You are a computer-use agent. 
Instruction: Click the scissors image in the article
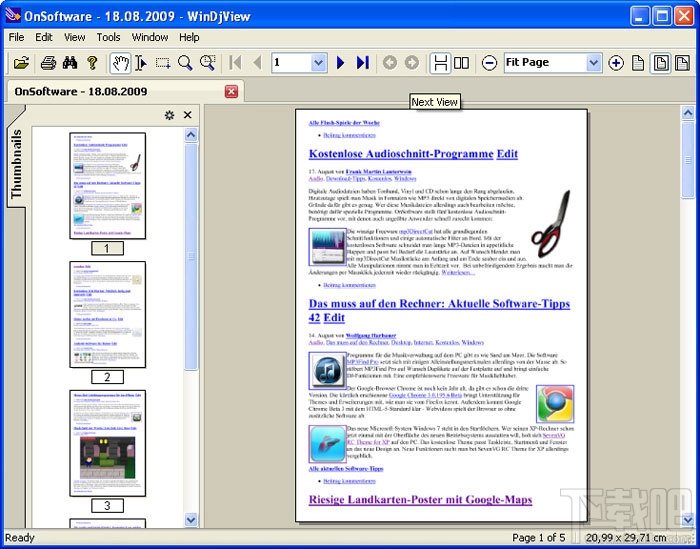(x=550, y=224)
